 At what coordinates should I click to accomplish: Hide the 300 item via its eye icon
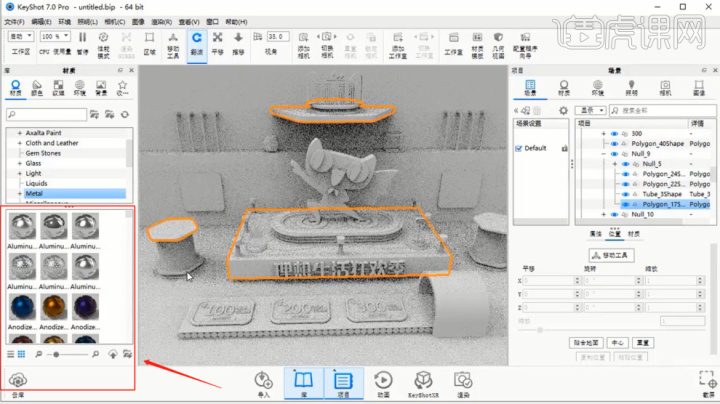614,134
